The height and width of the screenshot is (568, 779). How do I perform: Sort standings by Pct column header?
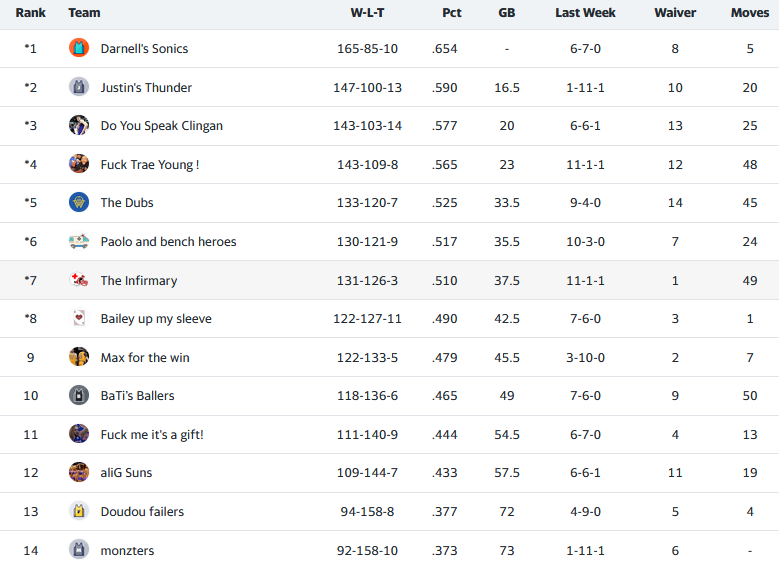tap(452, 13)
